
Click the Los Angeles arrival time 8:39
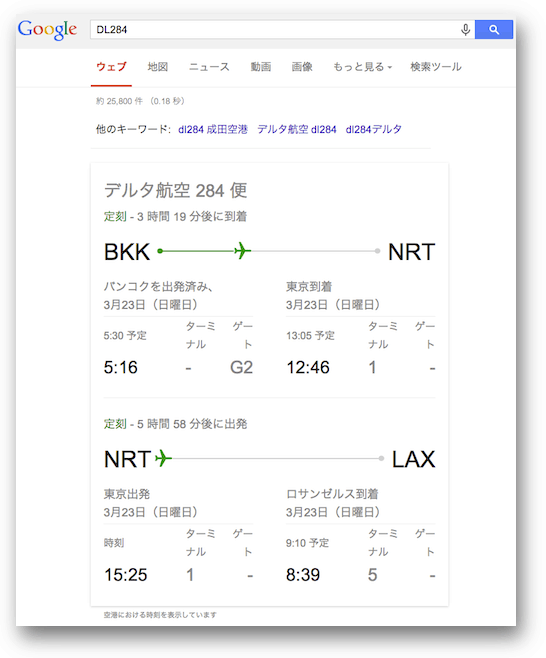(x=303, y=575)
